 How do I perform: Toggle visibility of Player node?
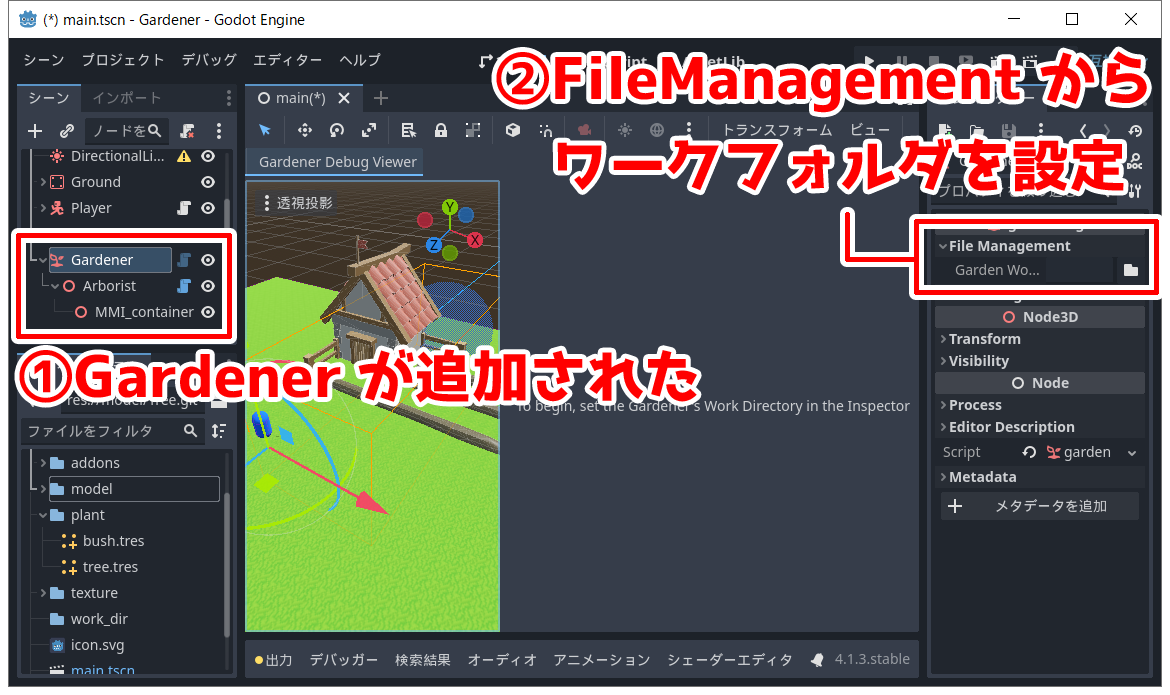[208, 208]
